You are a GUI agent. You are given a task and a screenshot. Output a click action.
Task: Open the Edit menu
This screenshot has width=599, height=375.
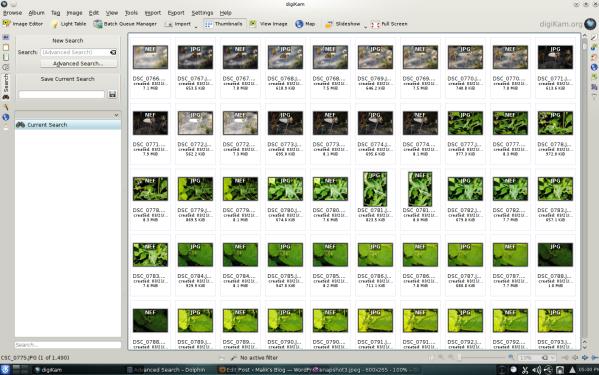94,13
